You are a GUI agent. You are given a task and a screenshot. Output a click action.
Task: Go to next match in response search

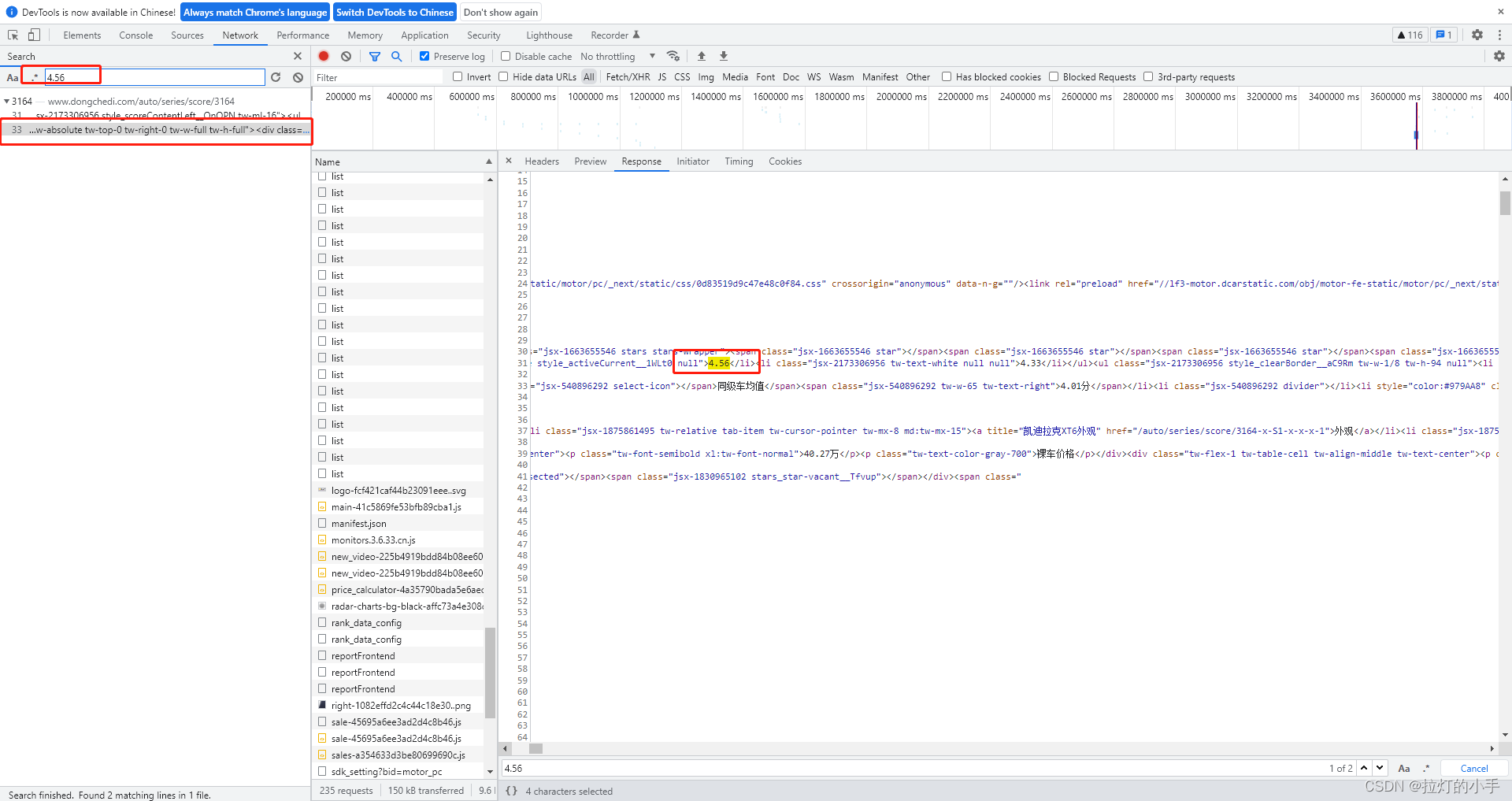pos(1380,767)
